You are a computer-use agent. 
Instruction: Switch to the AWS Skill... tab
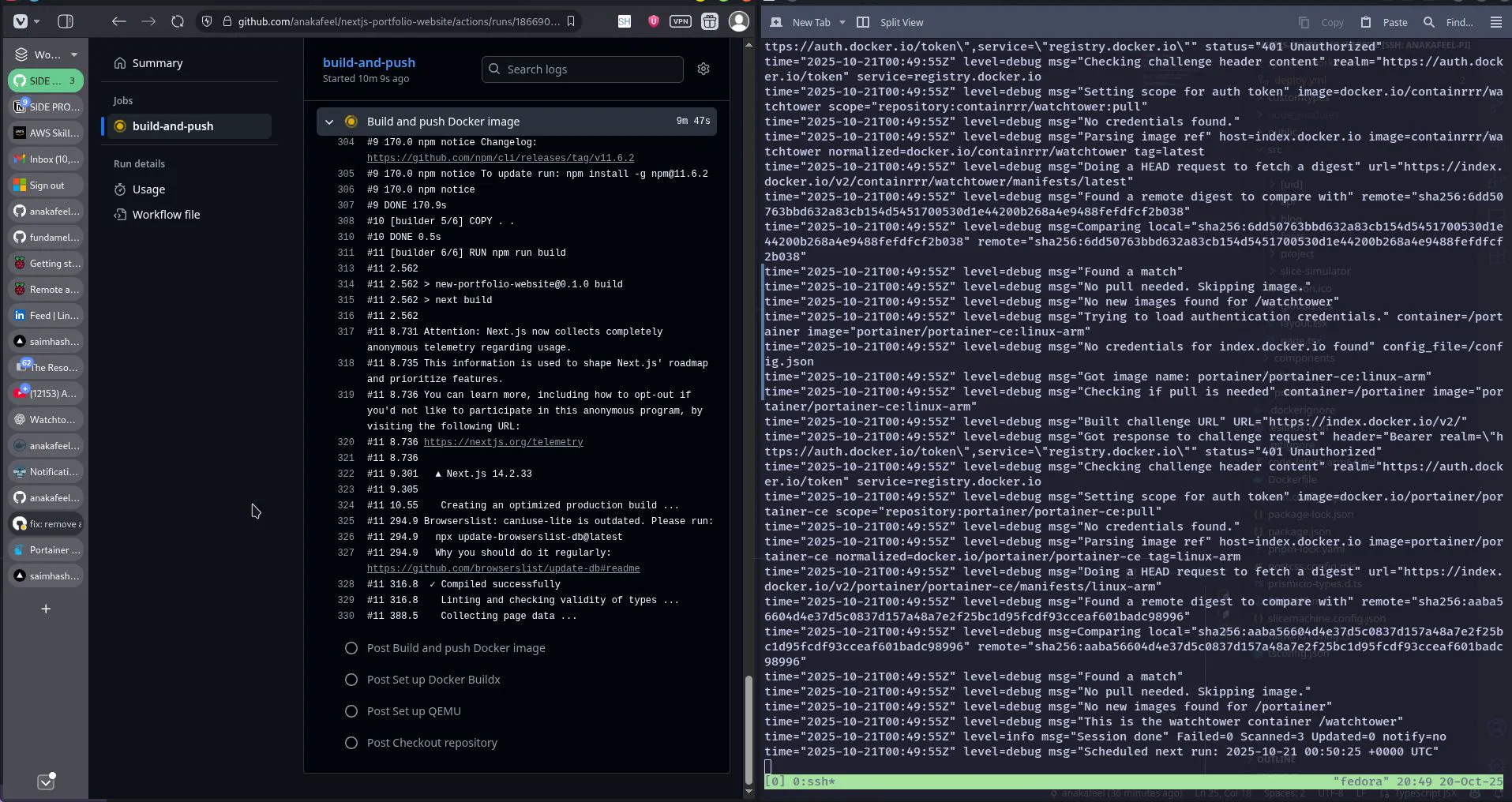point(46,133)
